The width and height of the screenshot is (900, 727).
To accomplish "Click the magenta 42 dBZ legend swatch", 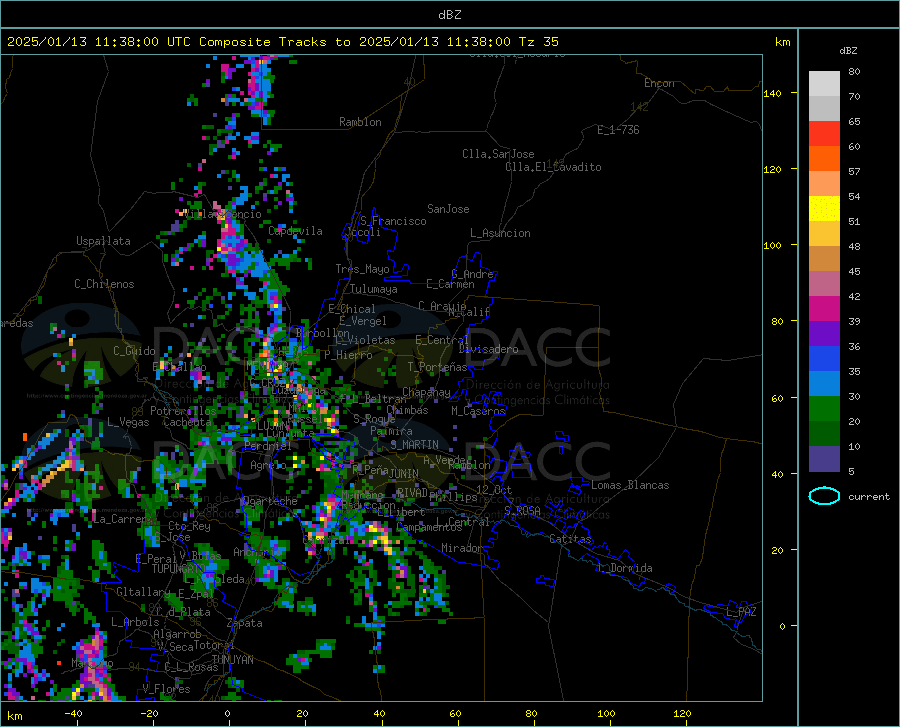I will tap(824, 309).
